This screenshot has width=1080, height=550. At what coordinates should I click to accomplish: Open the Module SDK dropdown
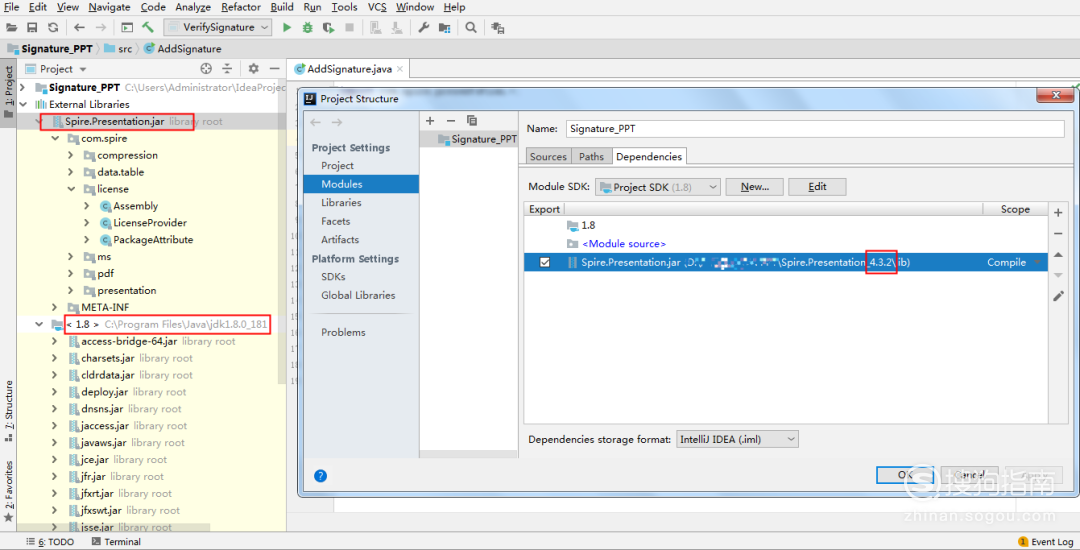(658, 187)
